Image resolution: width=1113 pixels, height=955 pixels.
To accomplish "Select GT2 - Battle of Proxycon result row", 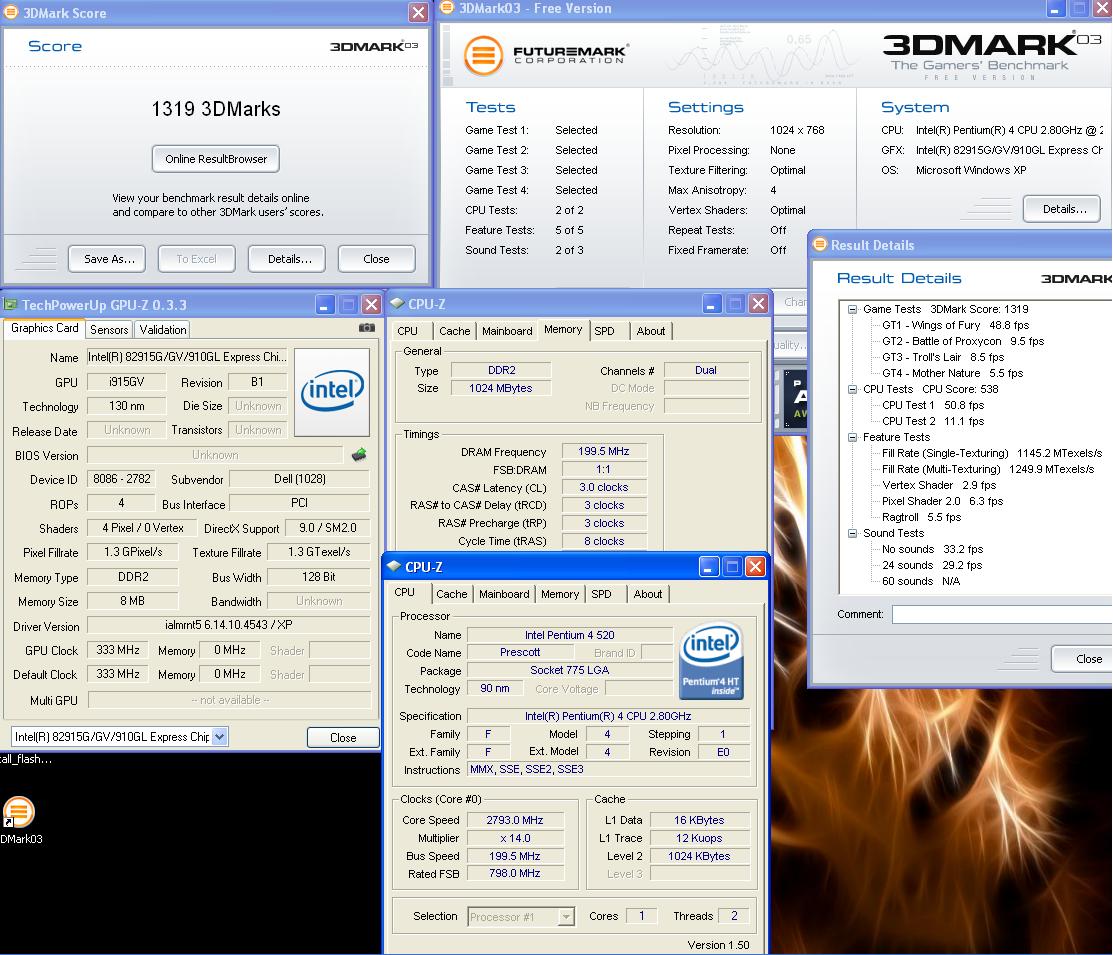I will (x=963, y=341).
